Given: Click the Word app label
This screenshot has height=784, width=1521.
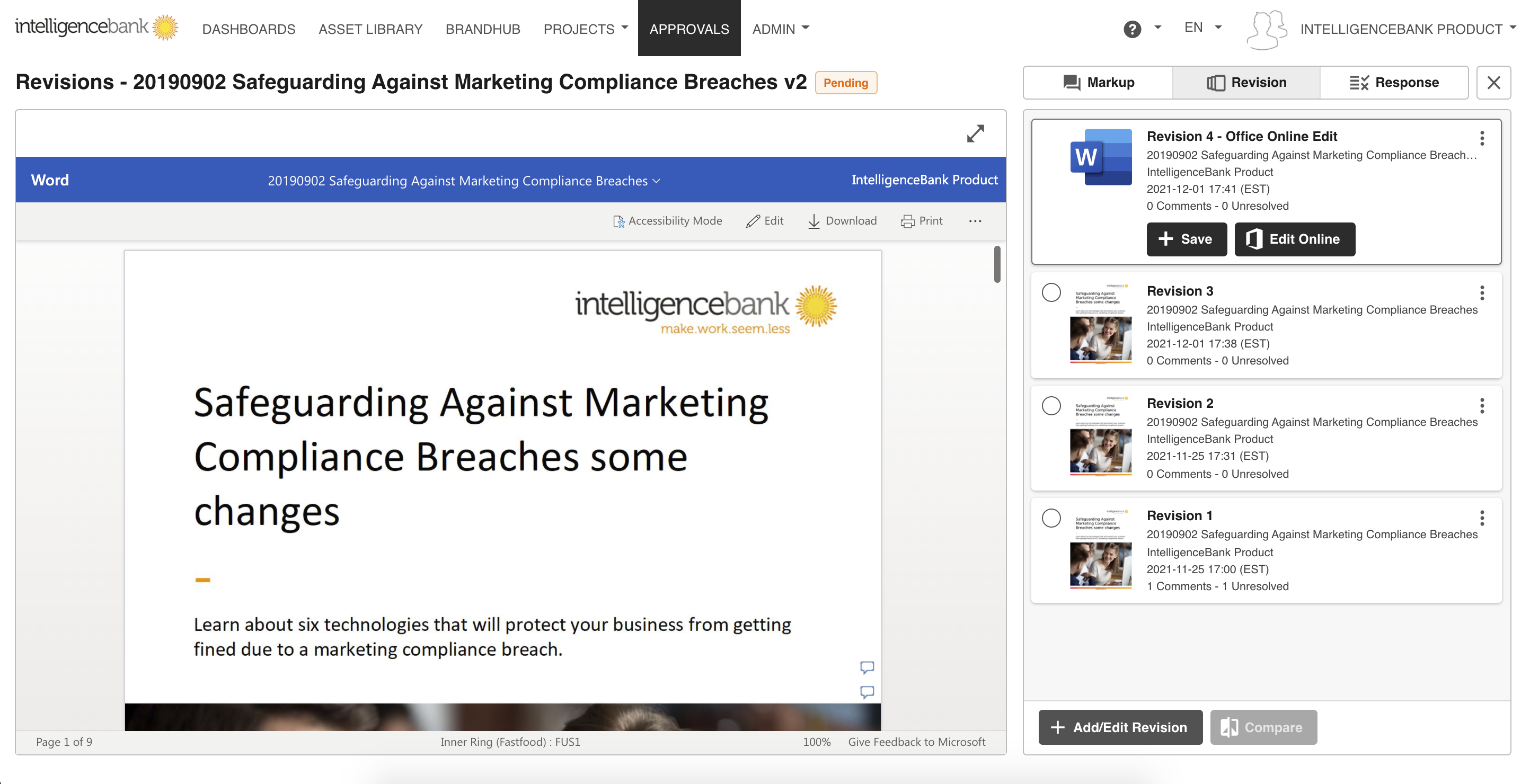Looking at the screenshot, I should (x=50, y=180).
